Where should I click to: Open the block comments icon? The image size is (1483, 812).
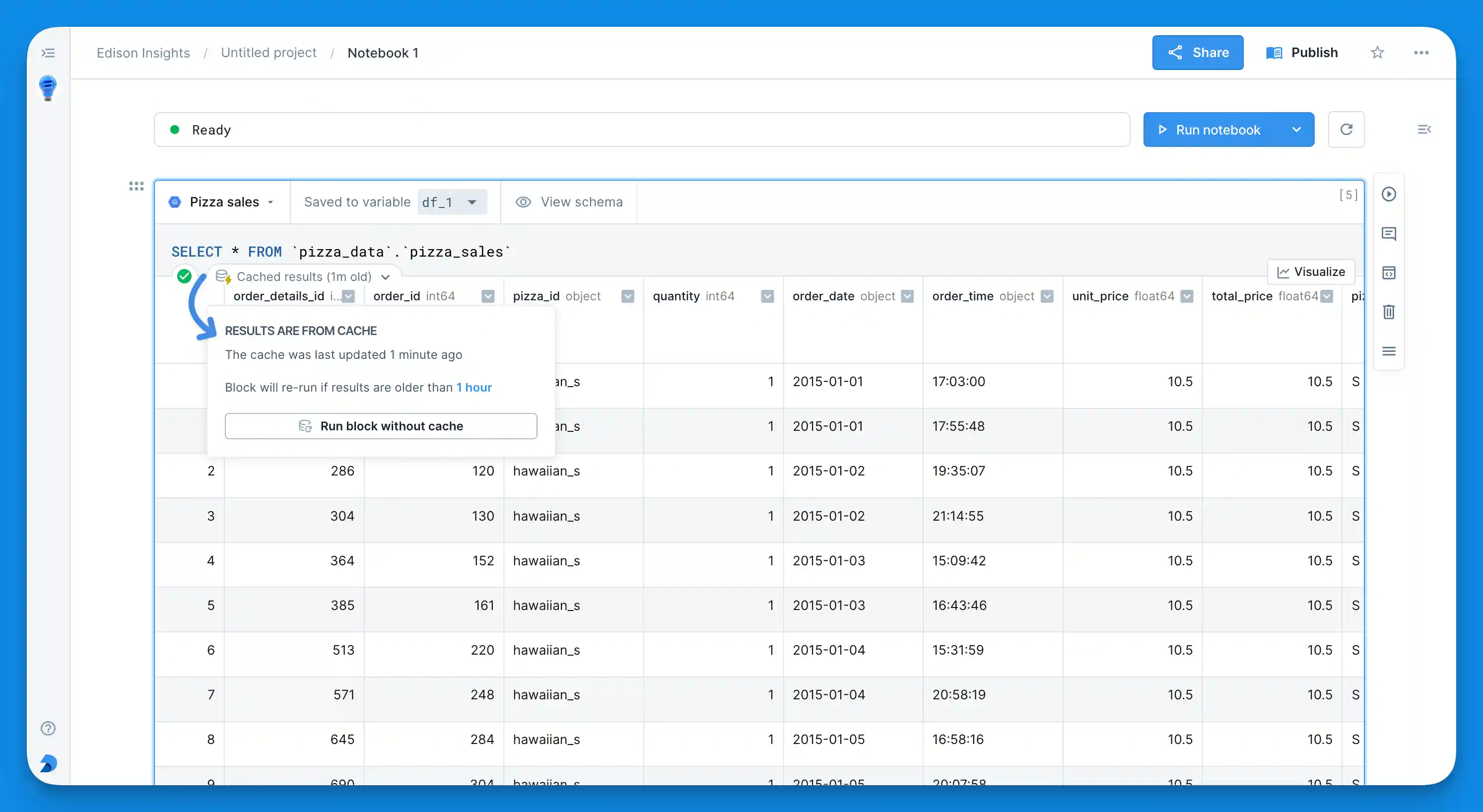point(1389,233)
